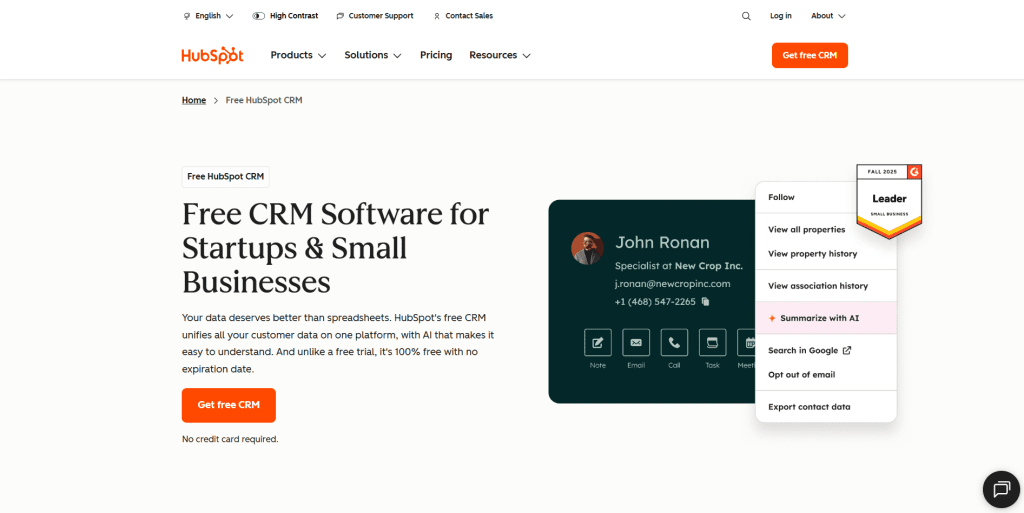
Task: Select Summarize with AI menu entry
Action: (x=819, y=318)
